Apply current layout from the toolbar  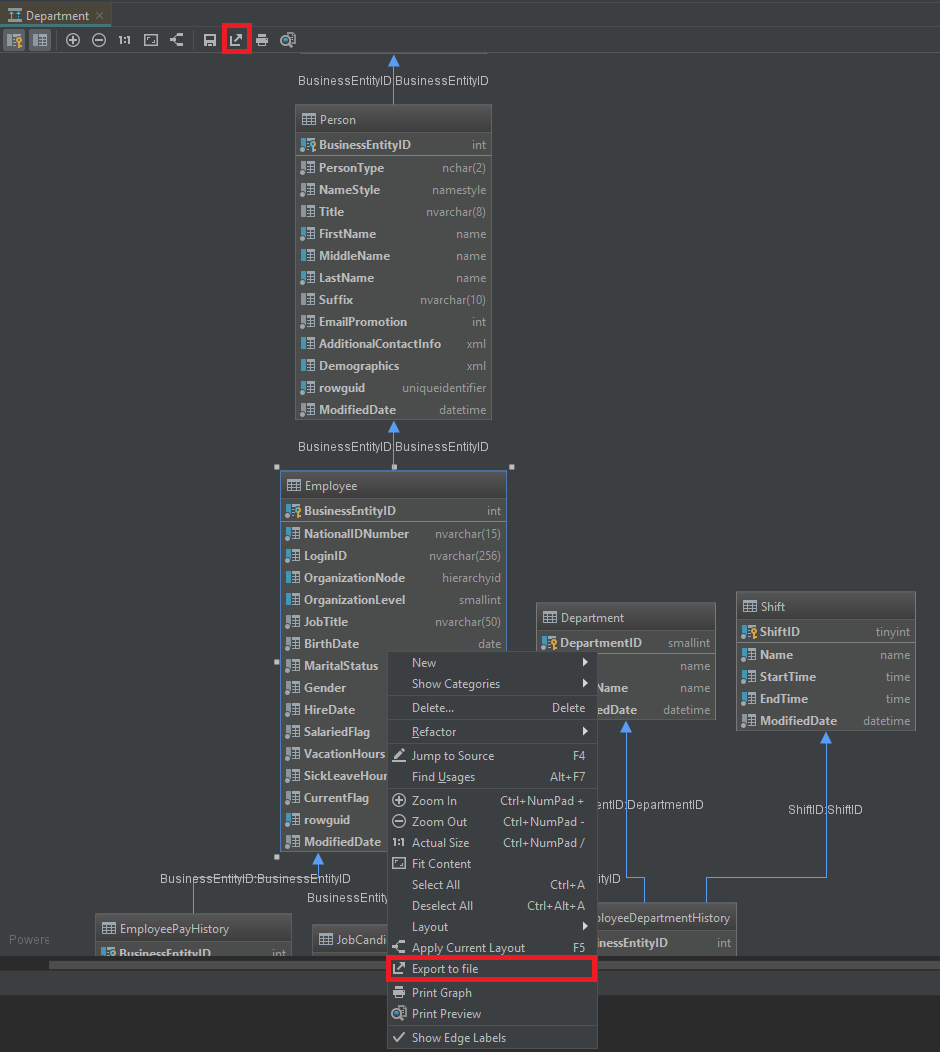point(177,40)
